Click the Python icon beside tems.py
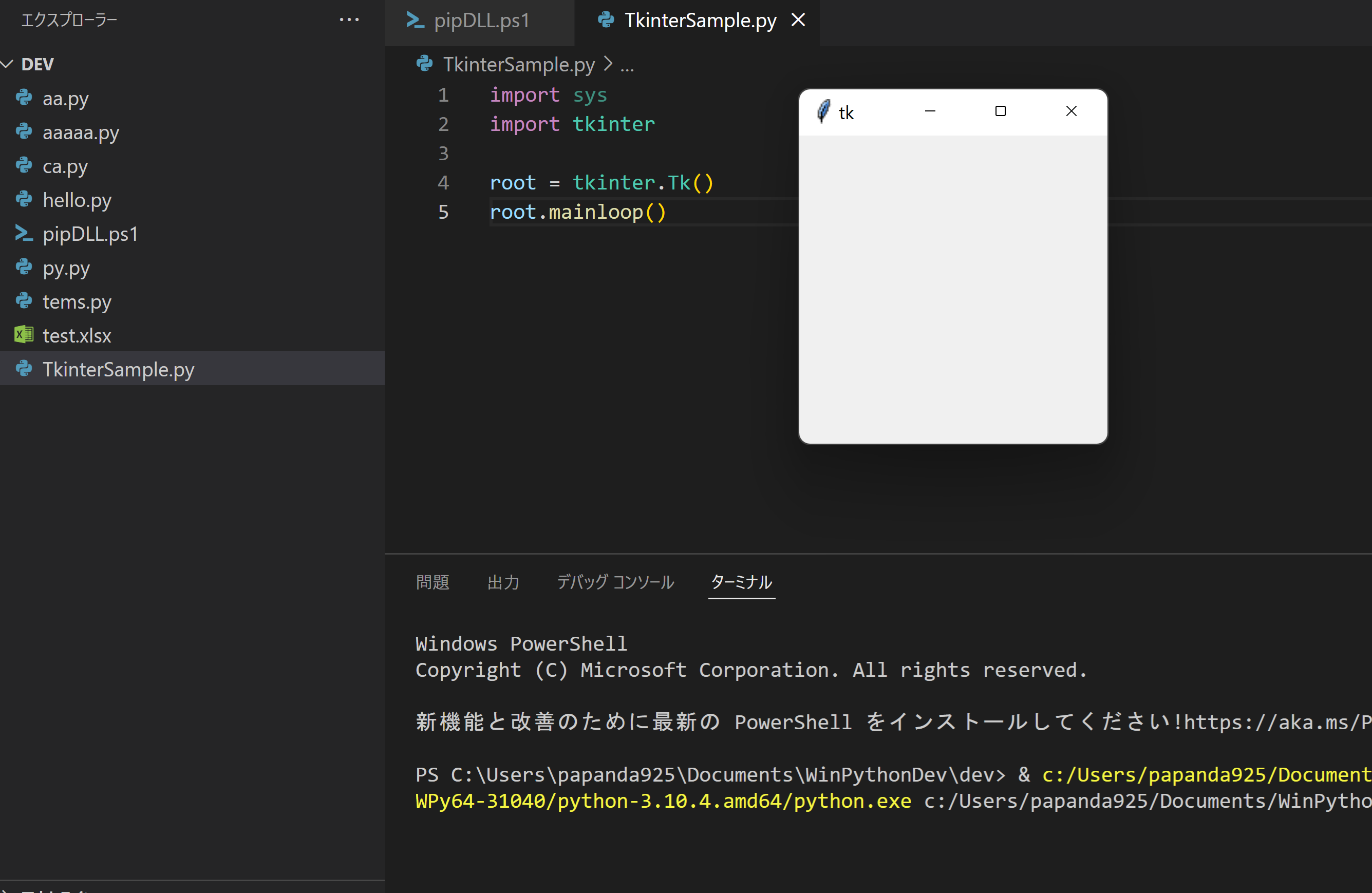Image resolution: width=1372 pixels, height=893 pixels. click(24, 300)
